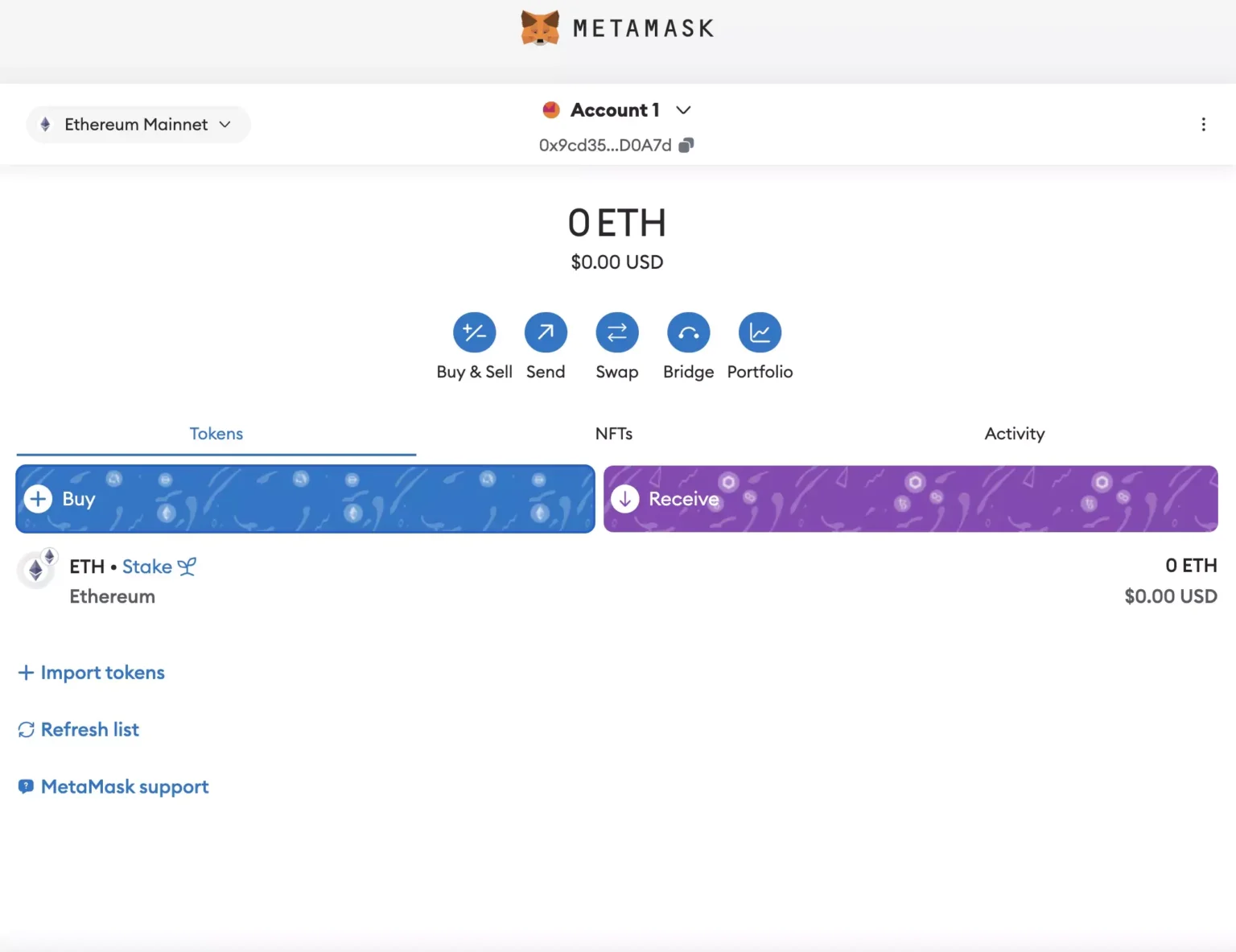Open the Buy & Sell action icon
The height and width of the screenshot is (952, 1236).
coord(475,332)
